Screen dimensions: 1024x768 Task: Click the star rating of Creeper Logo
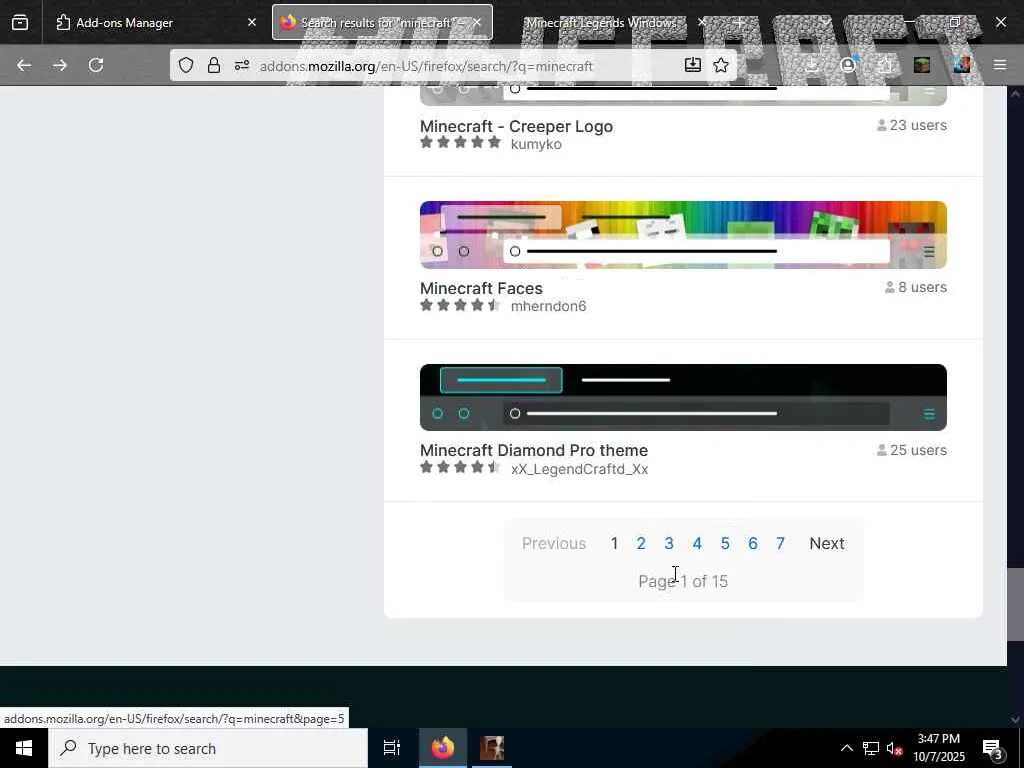coord(460,142)
